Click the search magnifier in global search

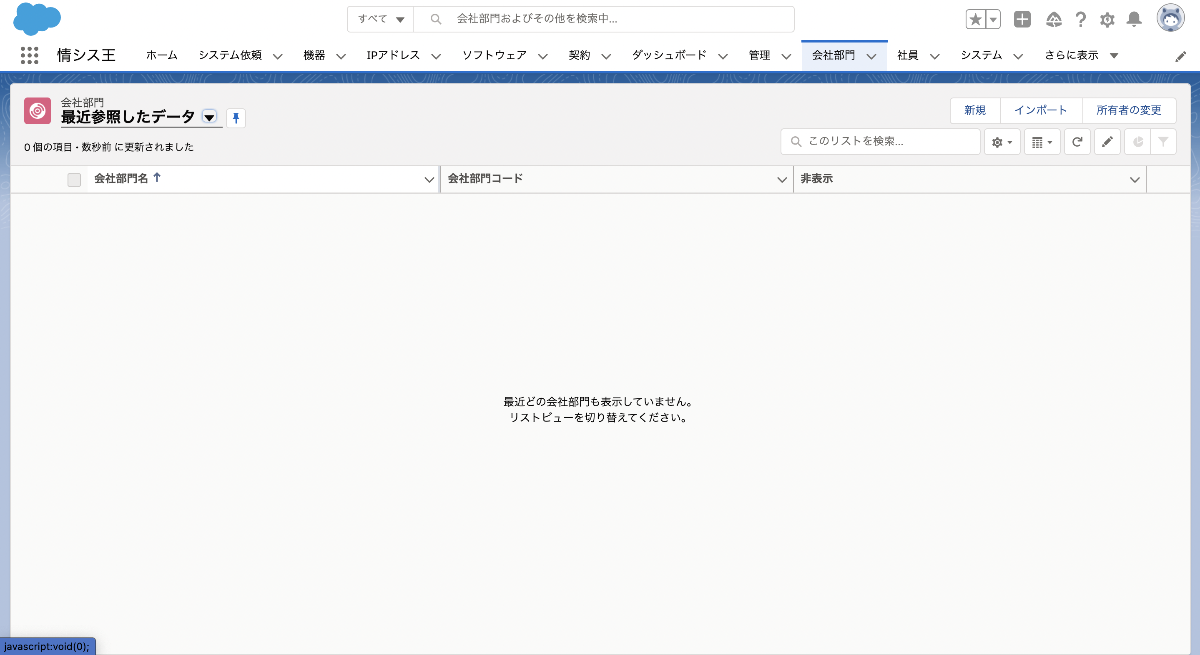click(x=436, y=19)
